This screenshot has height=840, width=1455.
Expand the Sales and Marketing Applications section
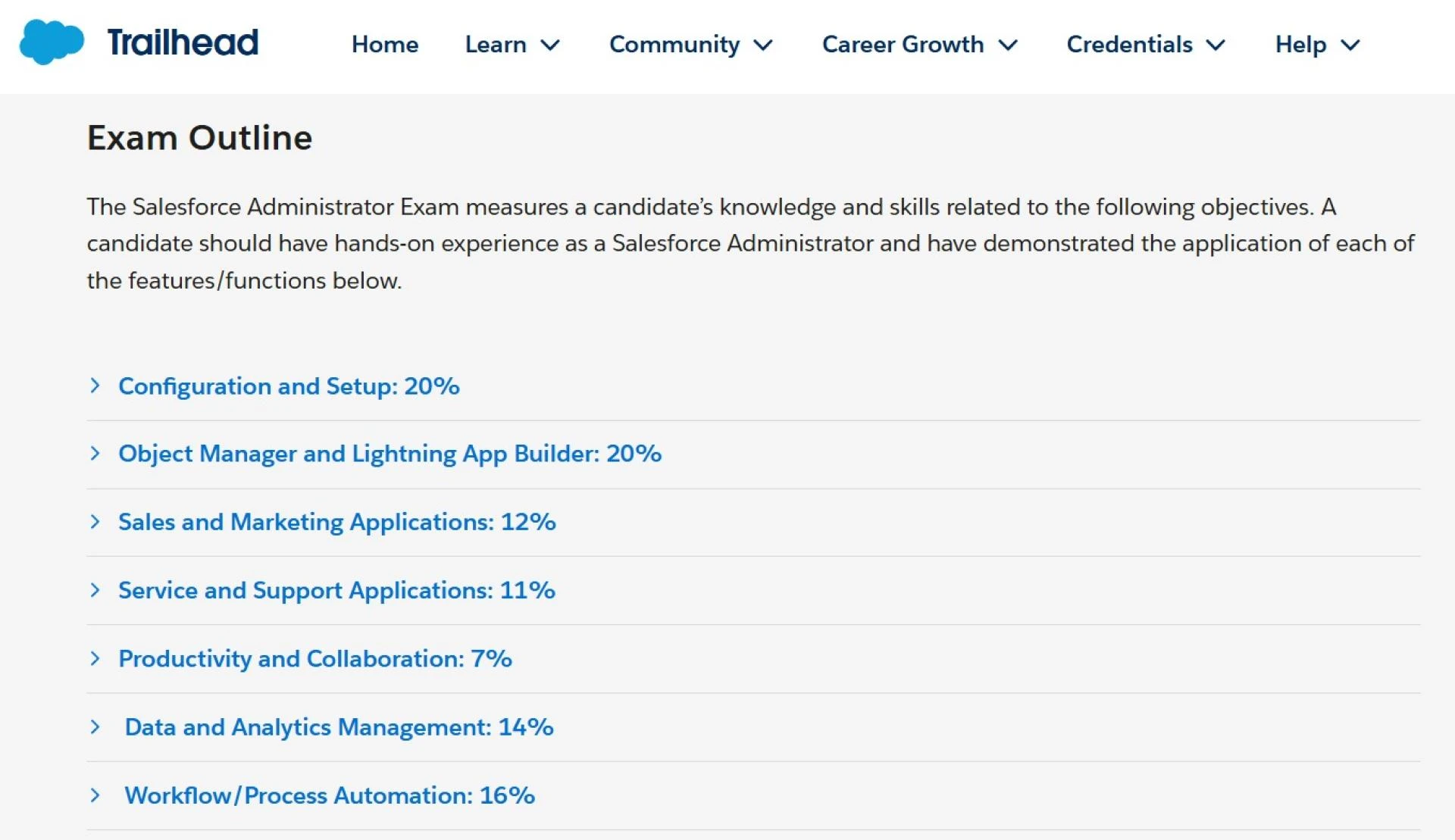95,522
